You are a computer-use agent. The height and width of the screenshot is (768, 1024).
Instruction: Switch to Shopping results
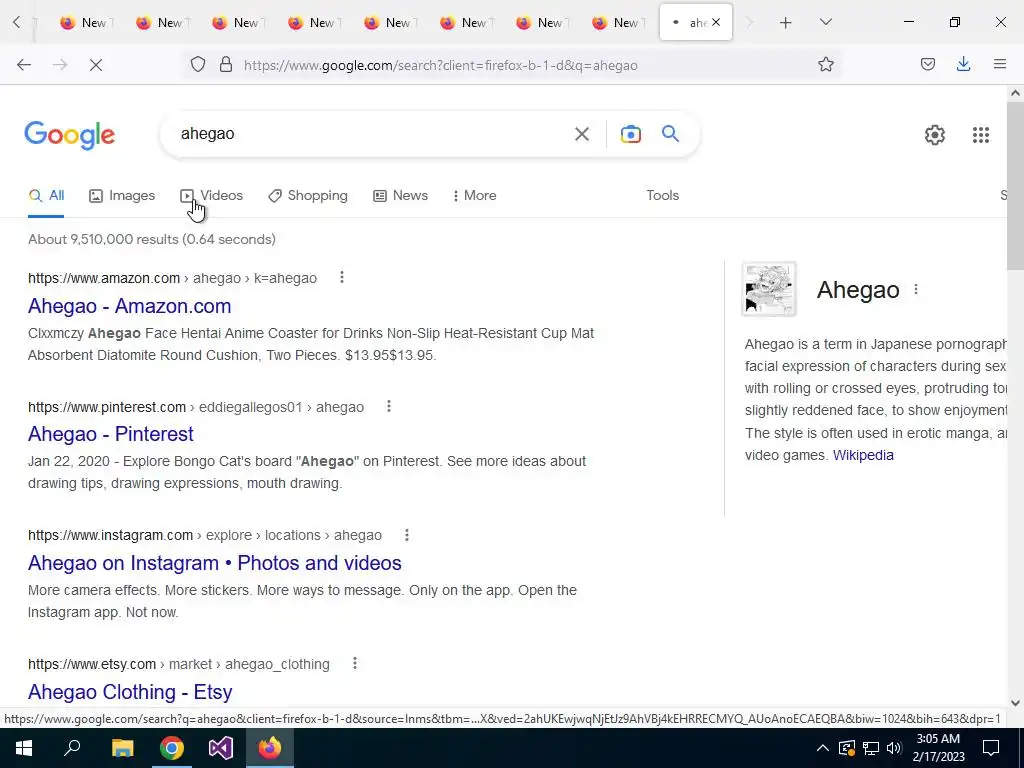click(x=308, y=195)
